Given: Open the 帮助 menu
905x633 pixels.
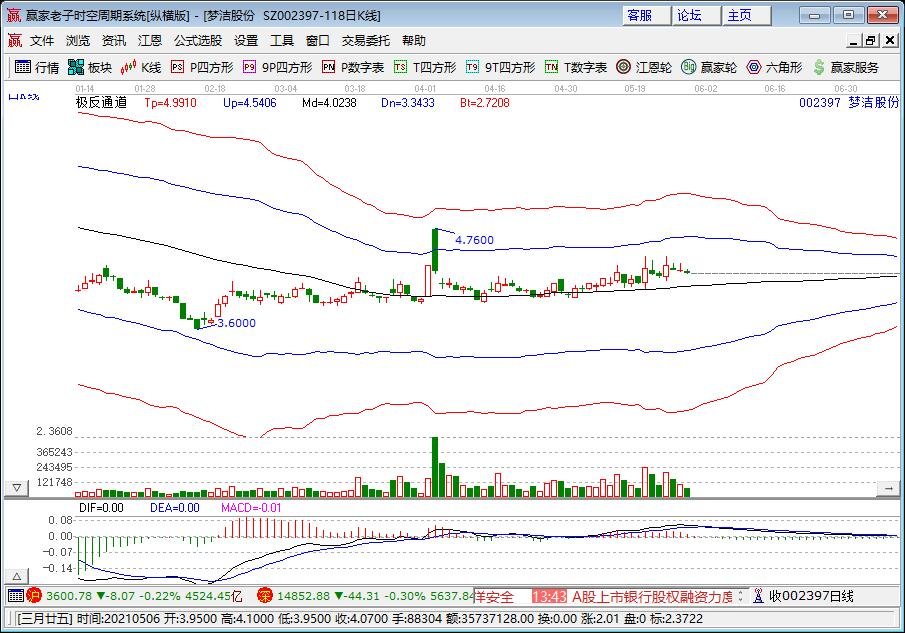Looking at the screenshot, I should 414,40.
